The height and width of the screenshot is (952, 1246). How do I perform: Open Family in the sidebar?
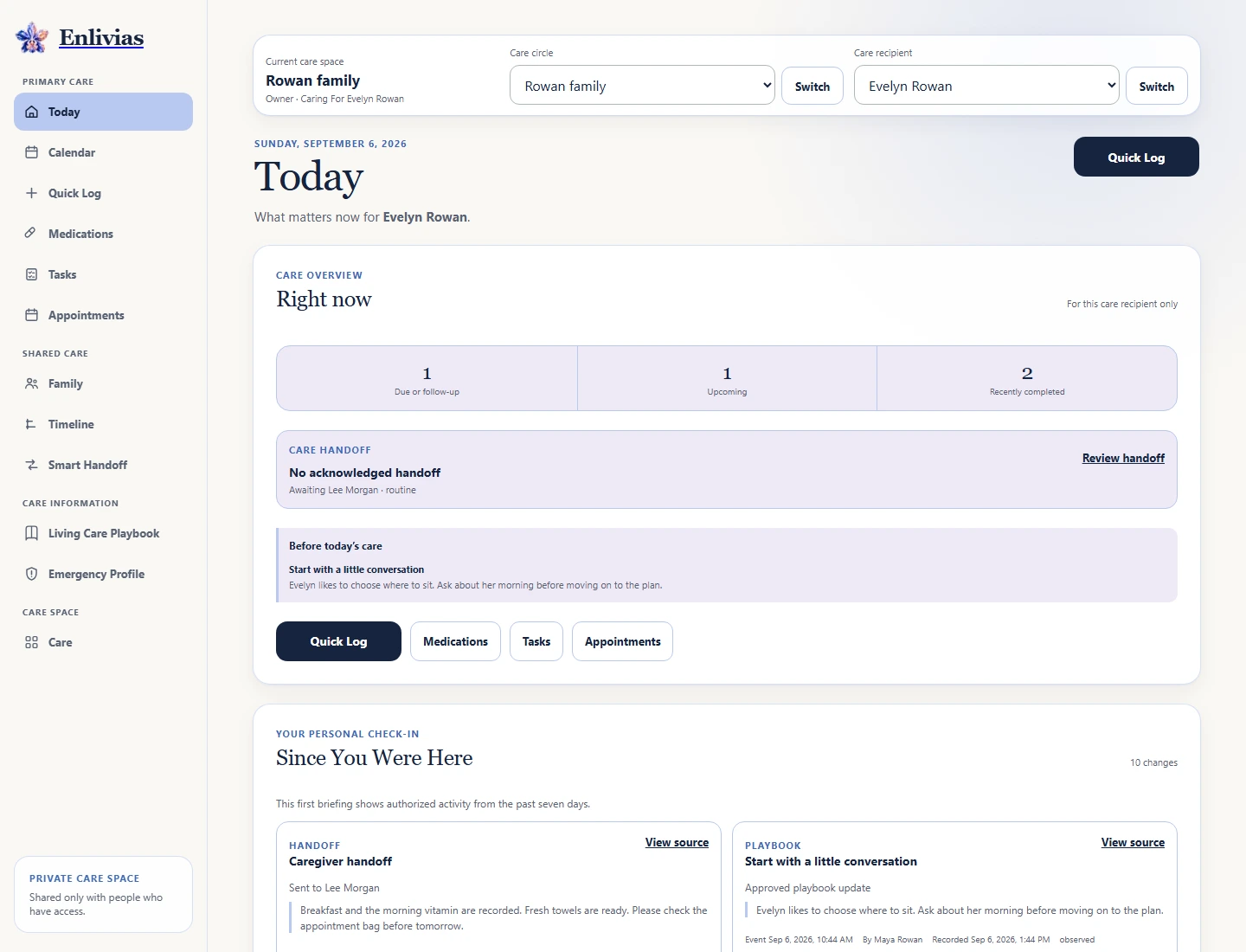pyautogui.click(x=103, y=383)
